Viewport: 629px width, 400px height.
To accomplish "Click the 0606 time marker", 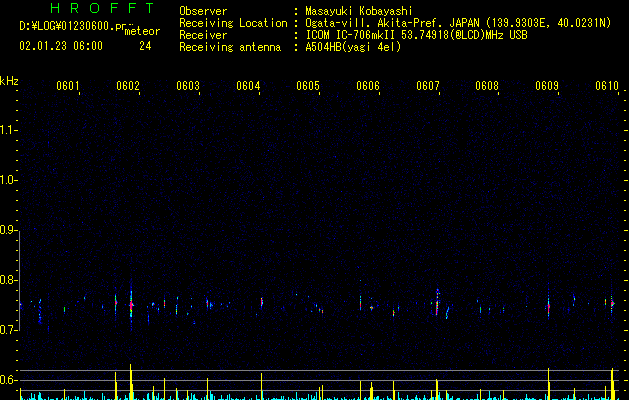I will [x=368, y=85].
